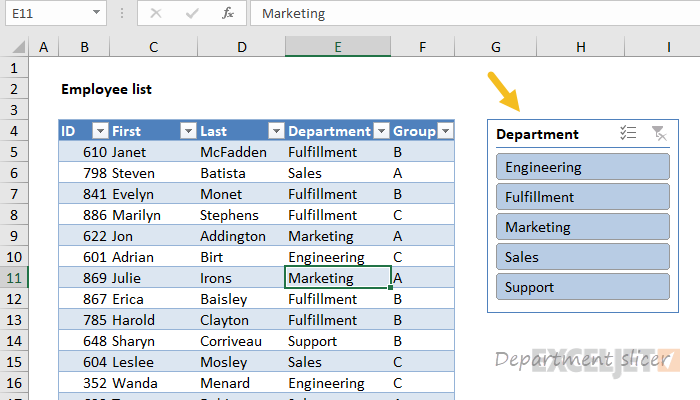
Task: Select column D header
Action: click(242, 47)
